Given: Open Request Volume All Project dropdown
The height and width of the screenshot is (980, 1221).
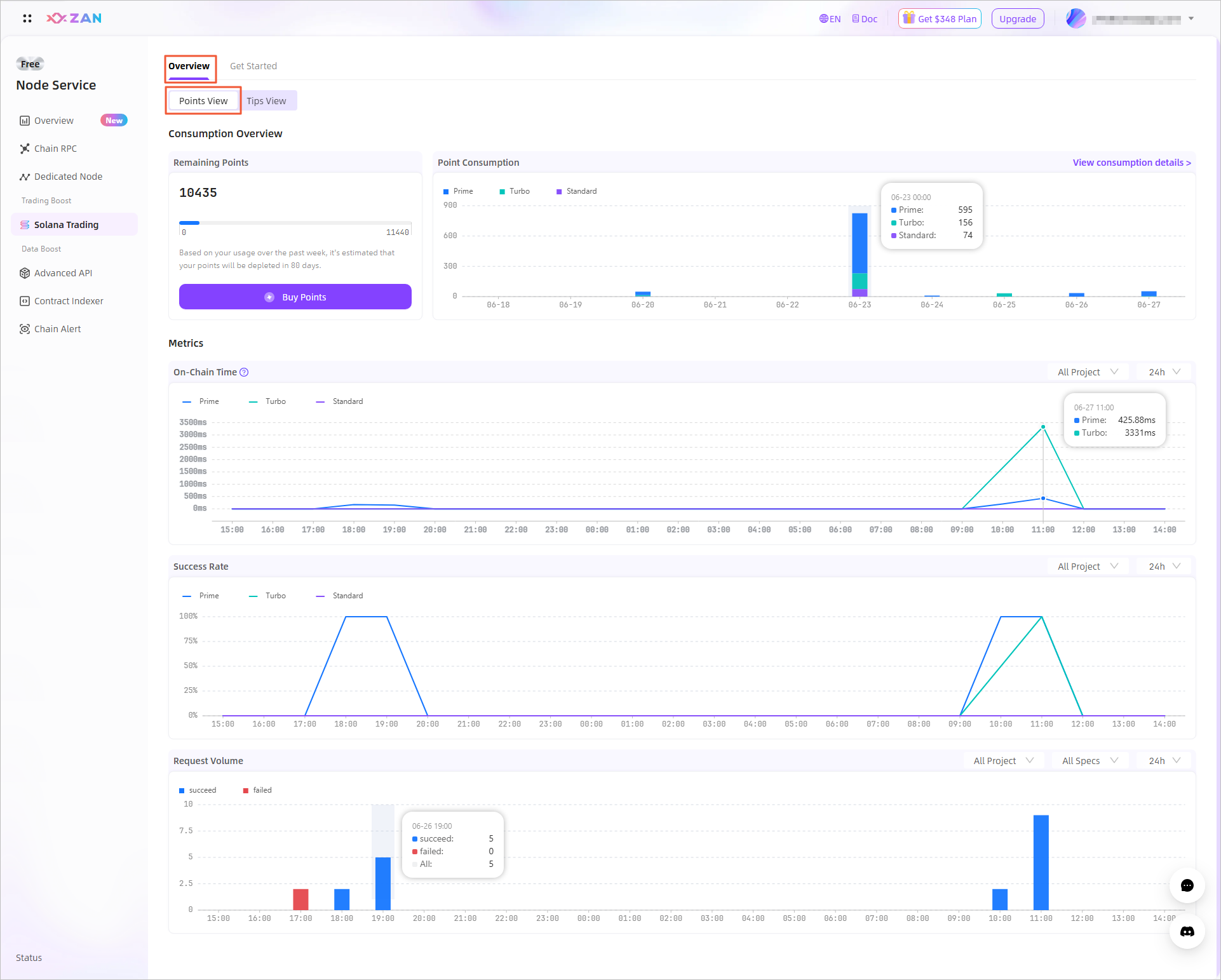Looking at the screenshot, I should pos(1003,761).
